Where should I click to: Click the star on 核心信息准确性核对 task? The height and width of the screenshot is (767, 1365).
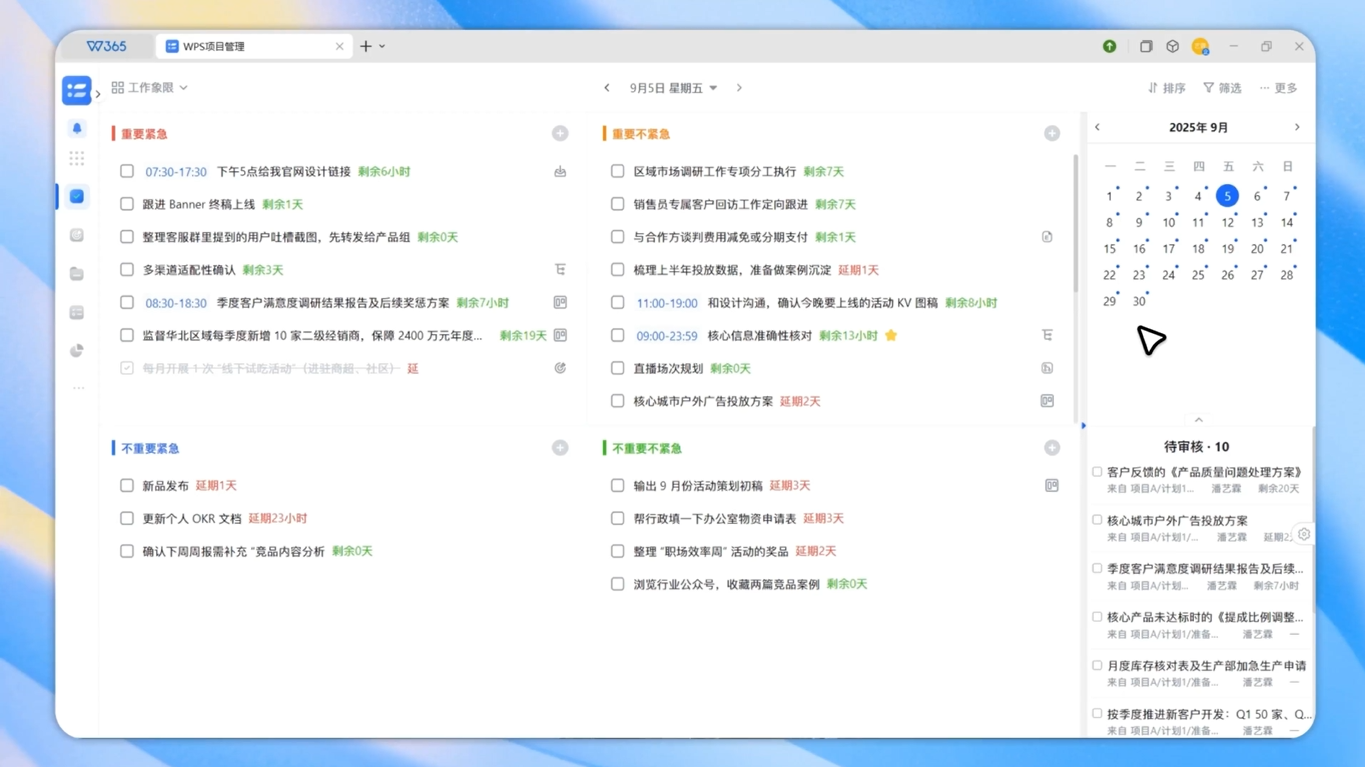[891, 336]
